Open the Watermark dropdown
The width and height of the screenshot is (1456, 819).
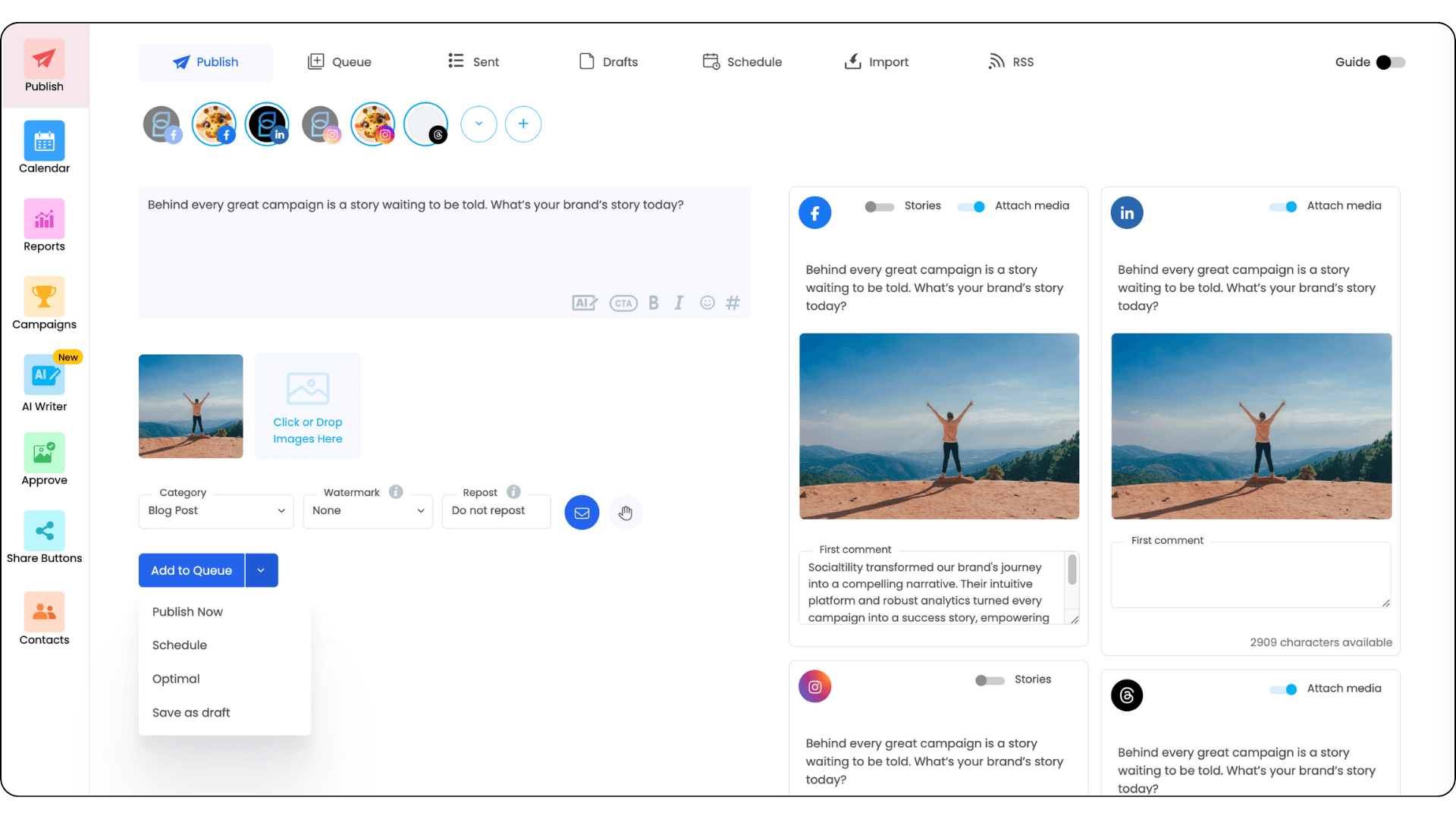(x=367, y=511)
